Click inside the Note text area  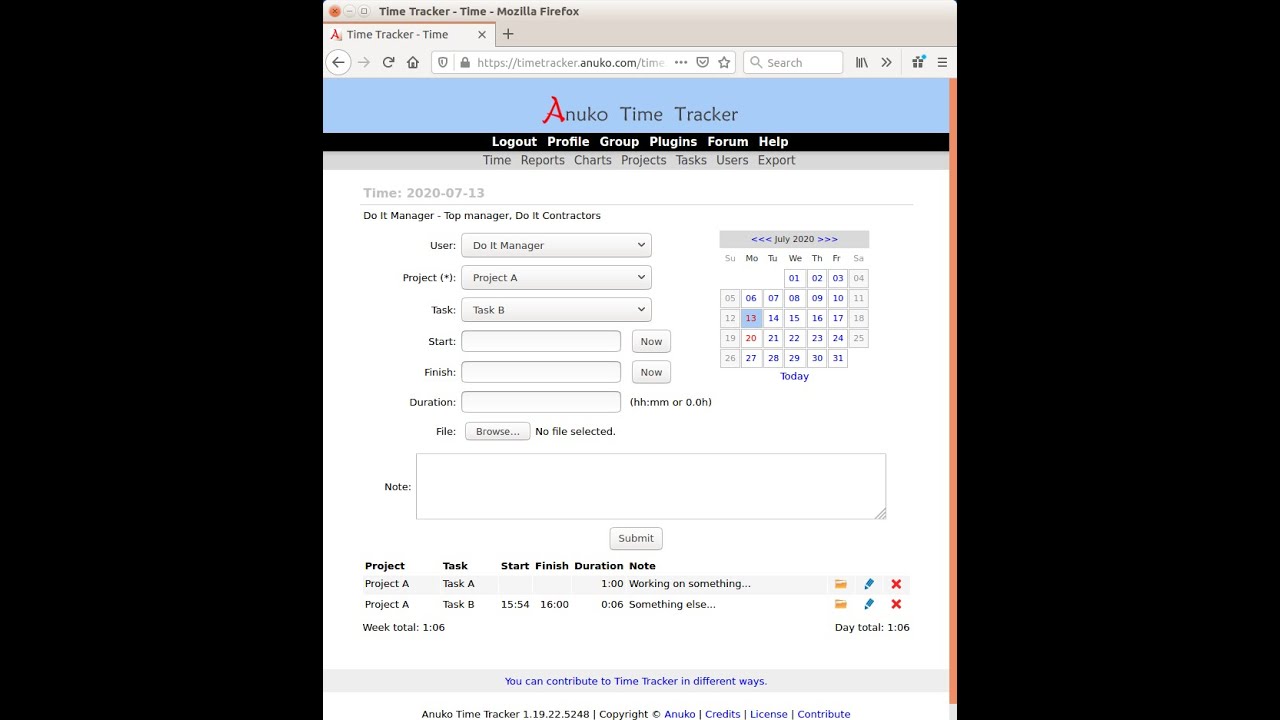(651, 486)
